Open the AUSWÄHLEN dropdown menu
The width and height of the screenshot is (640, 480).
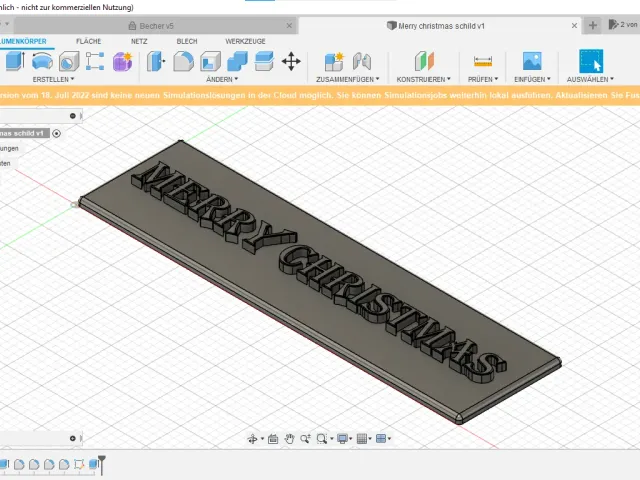click(x=590, y=79)
